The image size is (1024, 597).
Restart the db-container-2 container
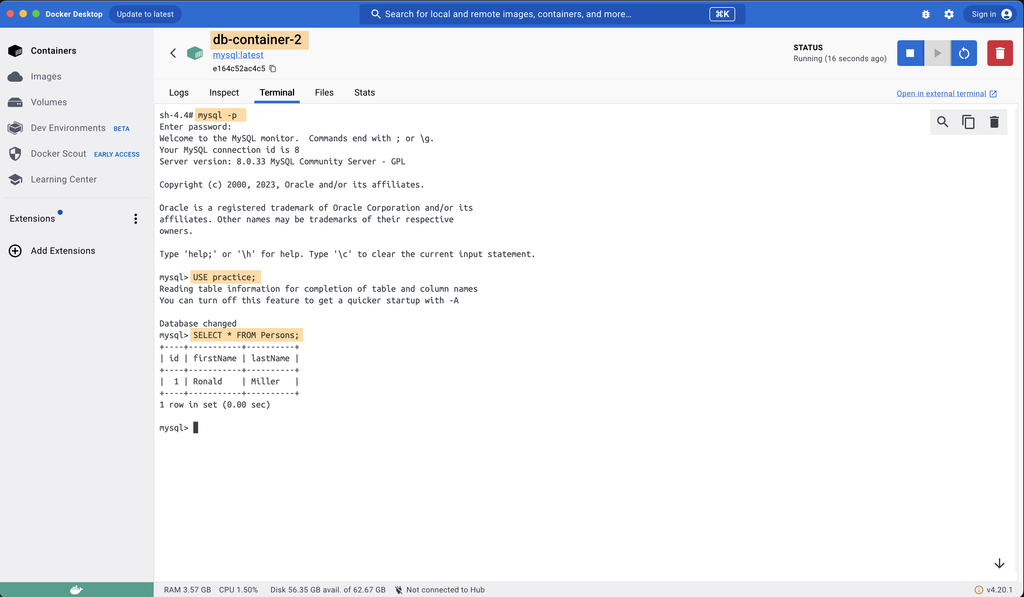[x=963, y=53]
